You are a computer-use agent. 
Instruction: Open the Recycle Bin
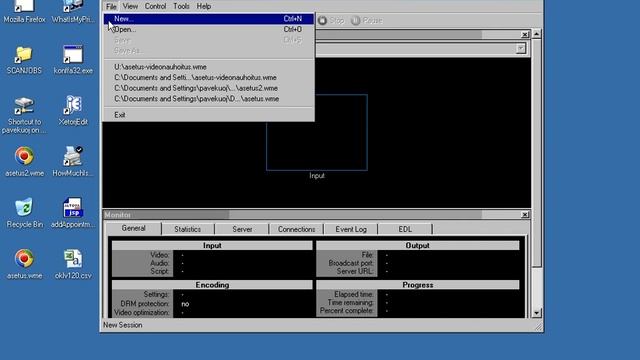click(x=24, y=213)
